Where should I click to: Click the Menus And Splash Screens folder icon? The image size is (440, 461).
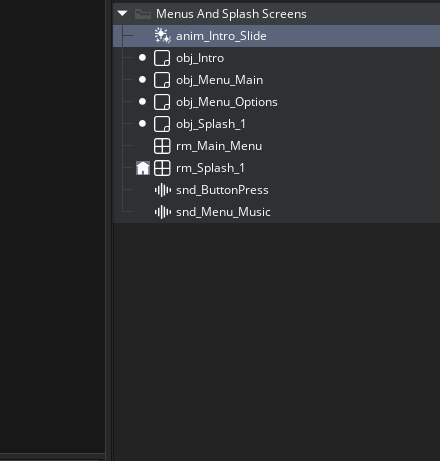click(143, 14)
